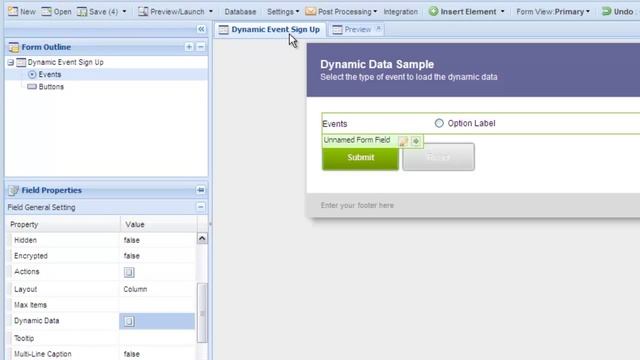Viewport: 640px width, 360px height.
Task: Open the Integration menu
Action: pyautogui.click(x=400, y=12)
